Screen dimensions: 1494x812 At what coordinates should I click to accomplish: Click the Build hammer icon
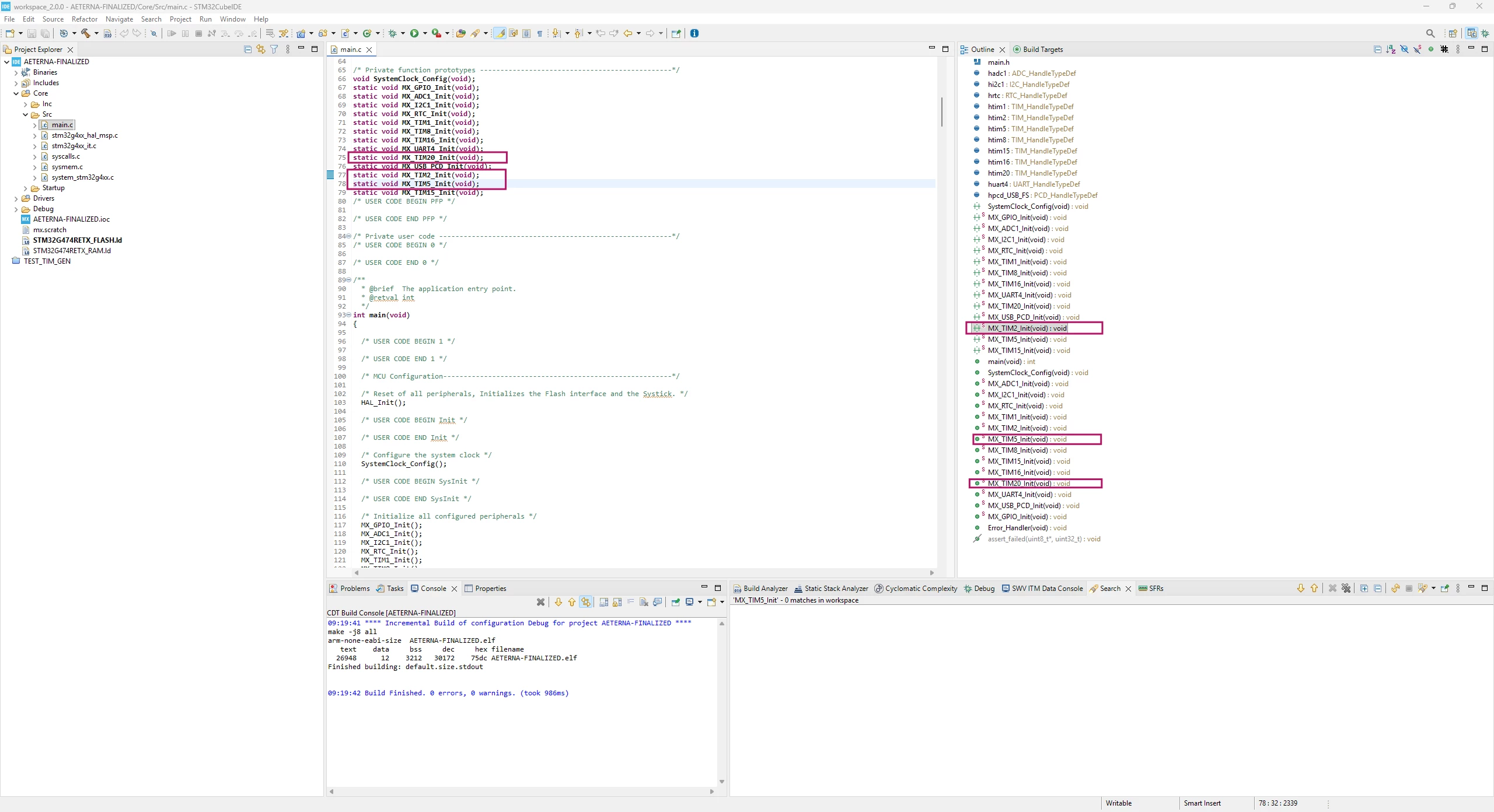85,33
